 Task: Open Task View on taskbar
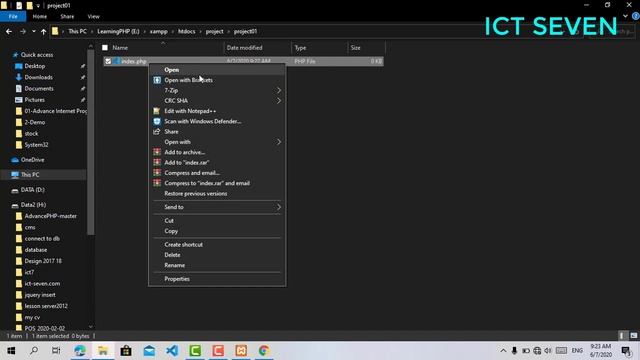[56, 351]
